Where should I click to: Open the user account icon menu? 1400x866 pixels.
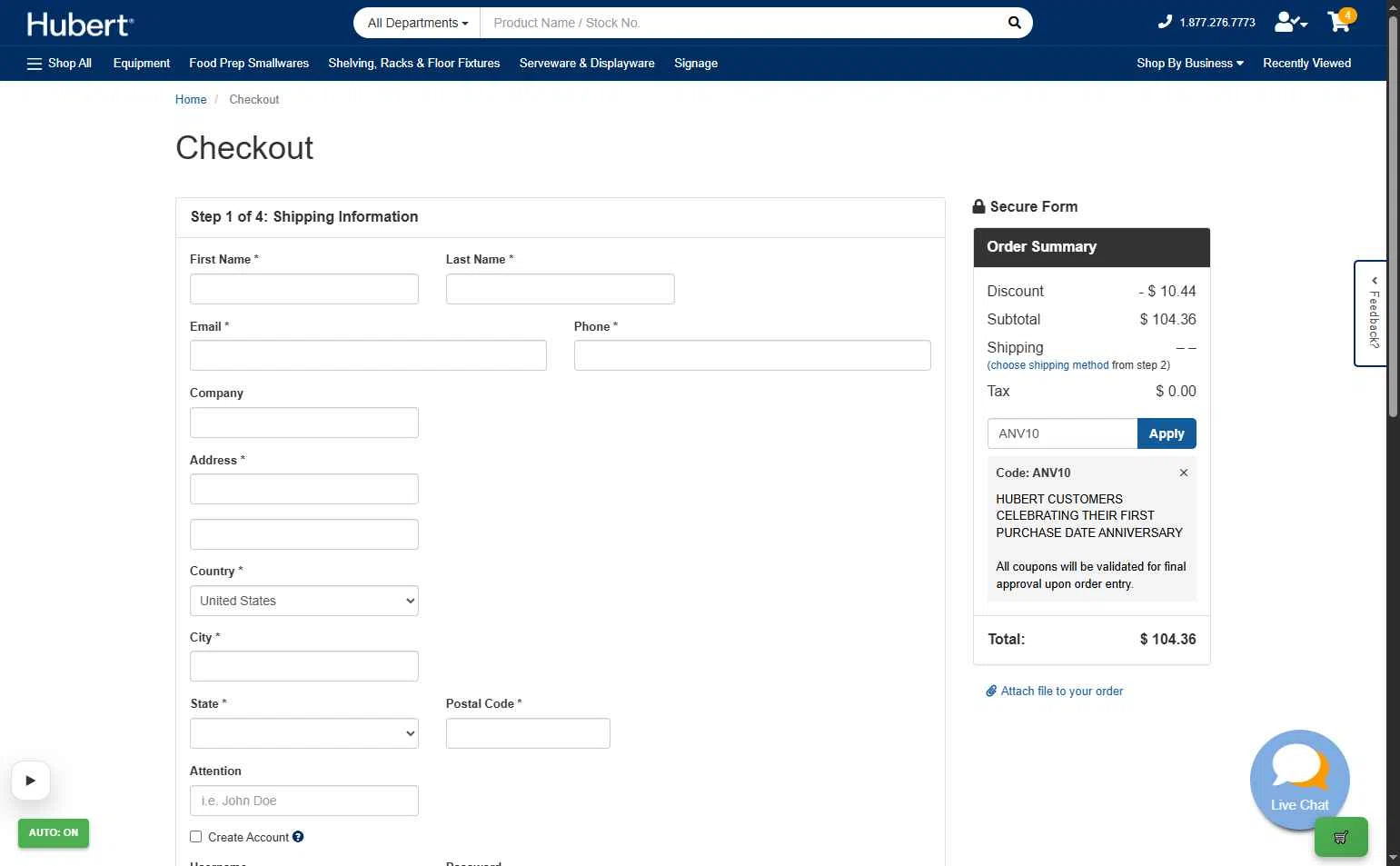[x=1290, y=22]
